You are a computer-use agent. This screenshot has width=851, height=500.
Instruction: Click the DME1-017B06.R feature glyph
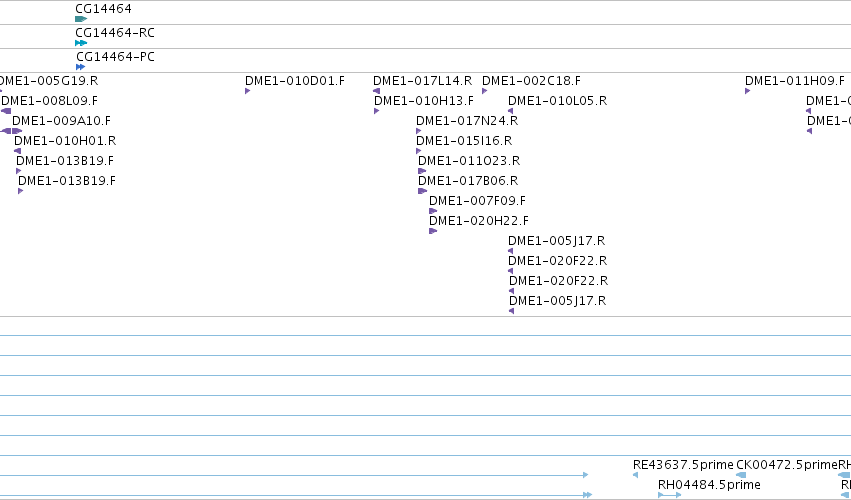click(x=423, y=191)
